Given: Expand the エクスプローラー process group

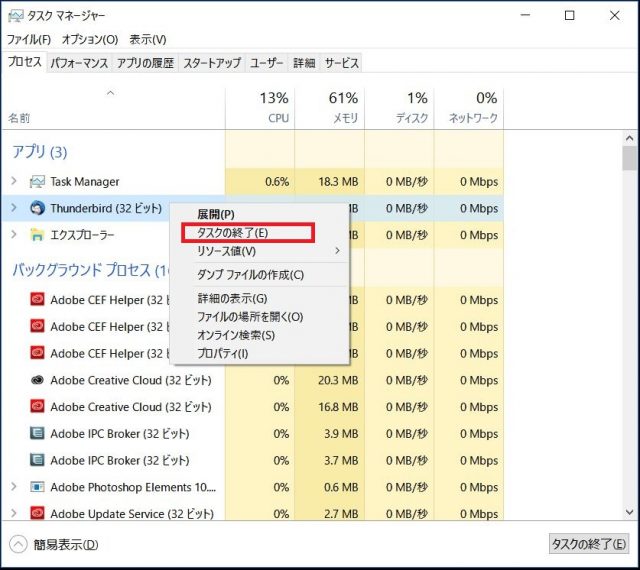Looking at the screenshot, I should pos(14,236).
